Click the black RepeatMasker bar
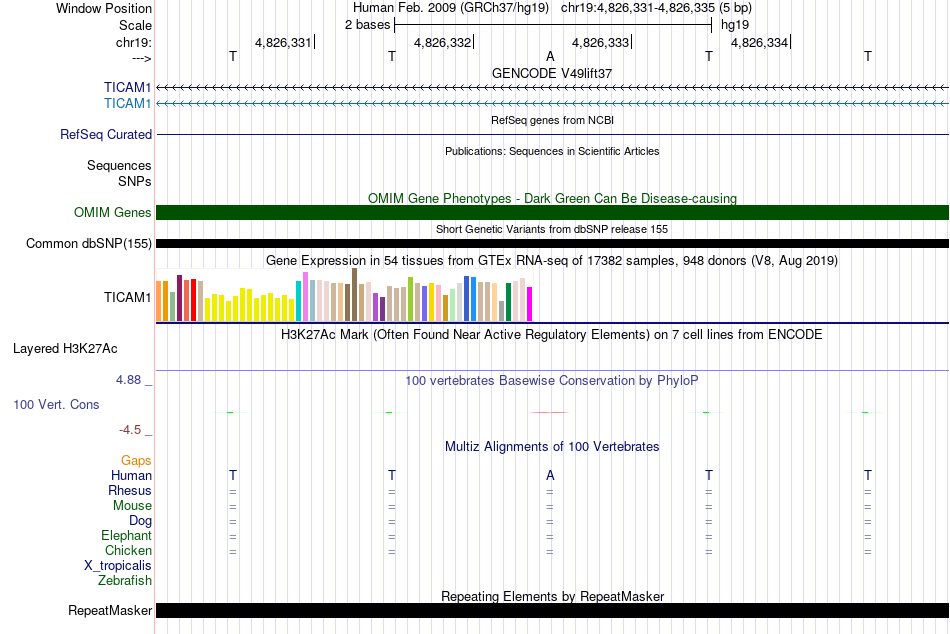 point(552,610)
